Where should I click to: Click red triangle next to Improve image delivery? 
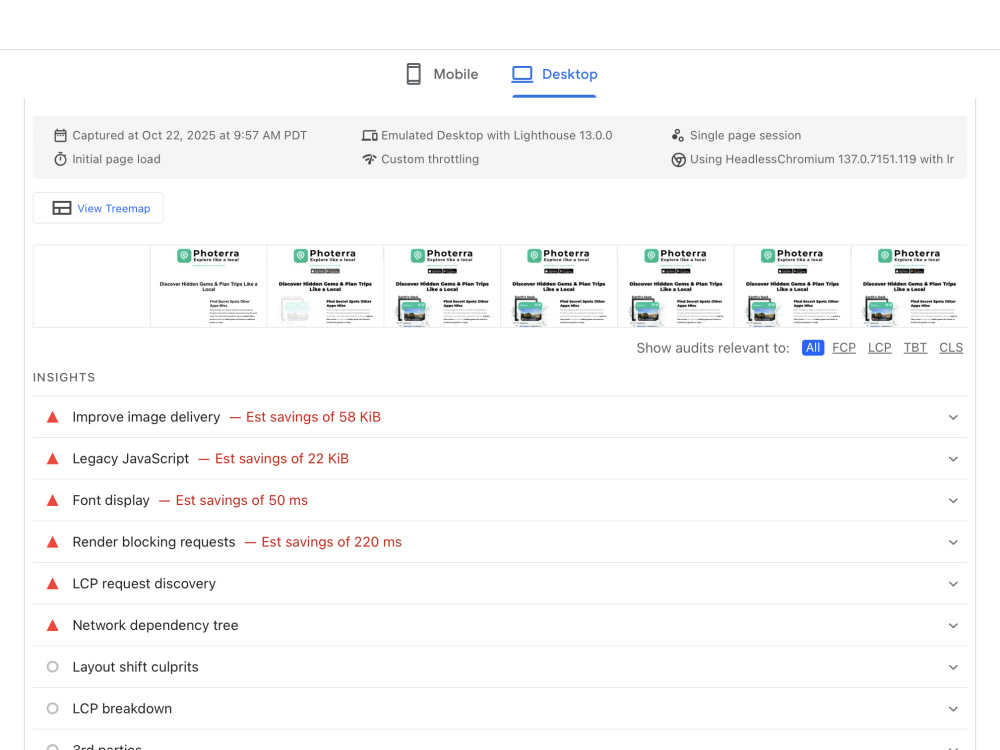53,417
